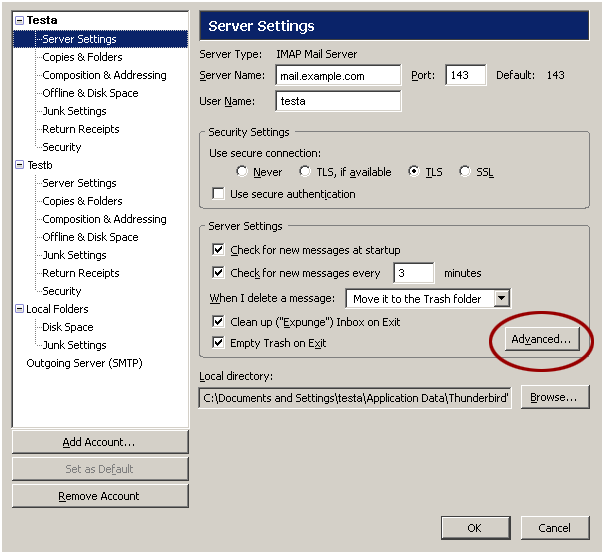The image size is (604, 554).
Task: Focus the User Name field
Action: coord(338,101)
